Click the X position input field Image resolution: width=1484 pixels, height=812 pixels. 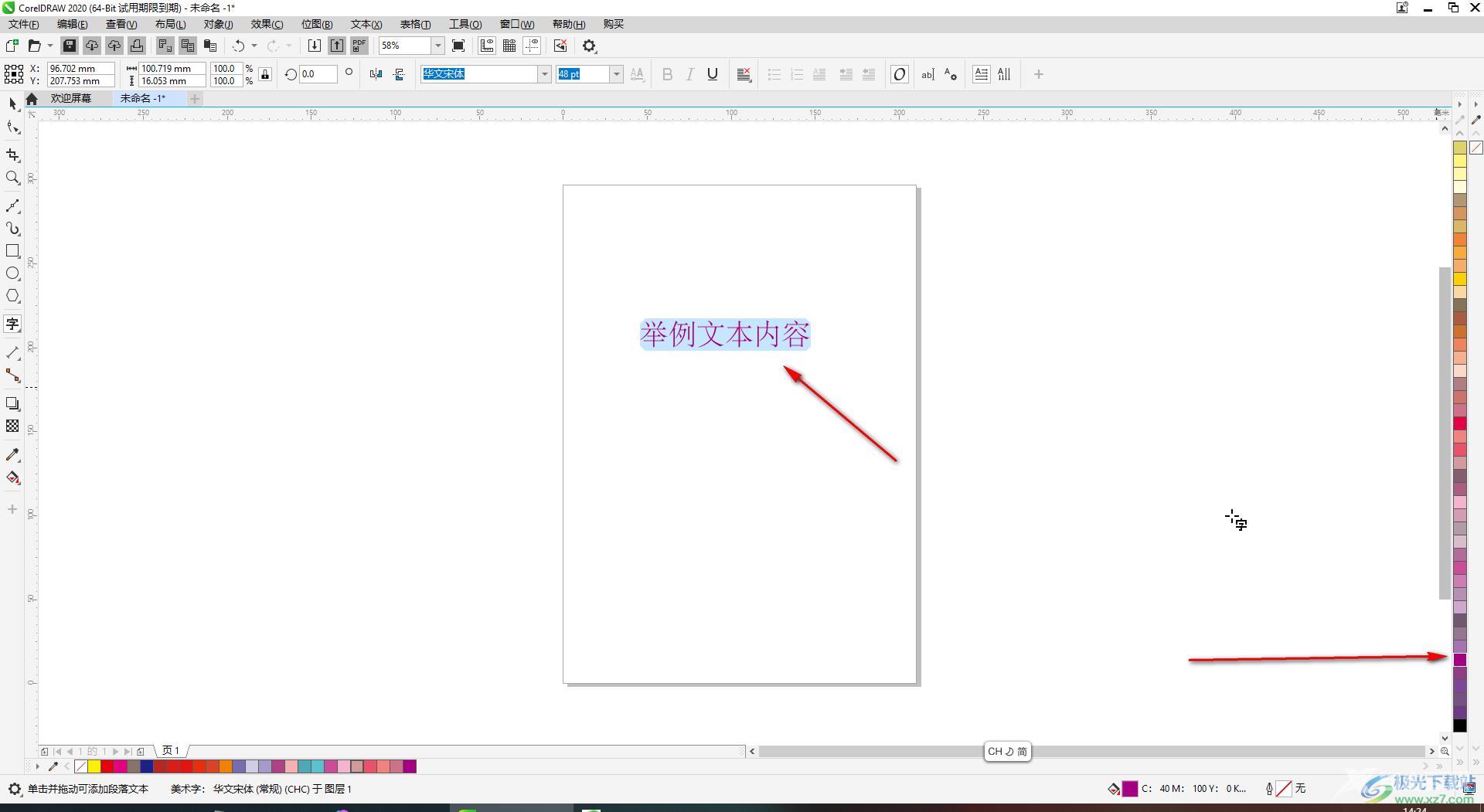[x=80, y=68]
